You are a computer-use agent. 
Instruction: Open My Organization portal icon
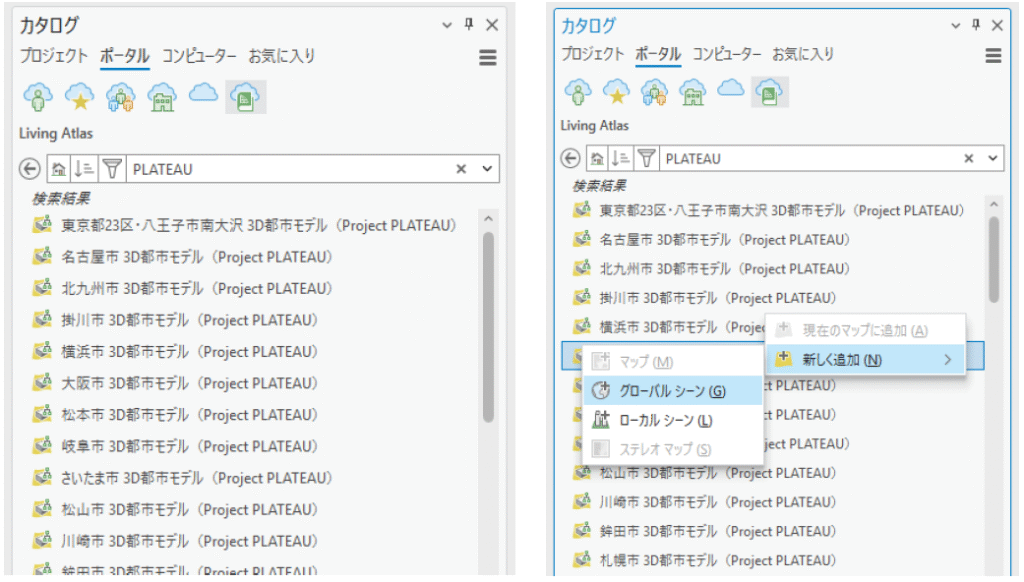[x=161, y=97]
